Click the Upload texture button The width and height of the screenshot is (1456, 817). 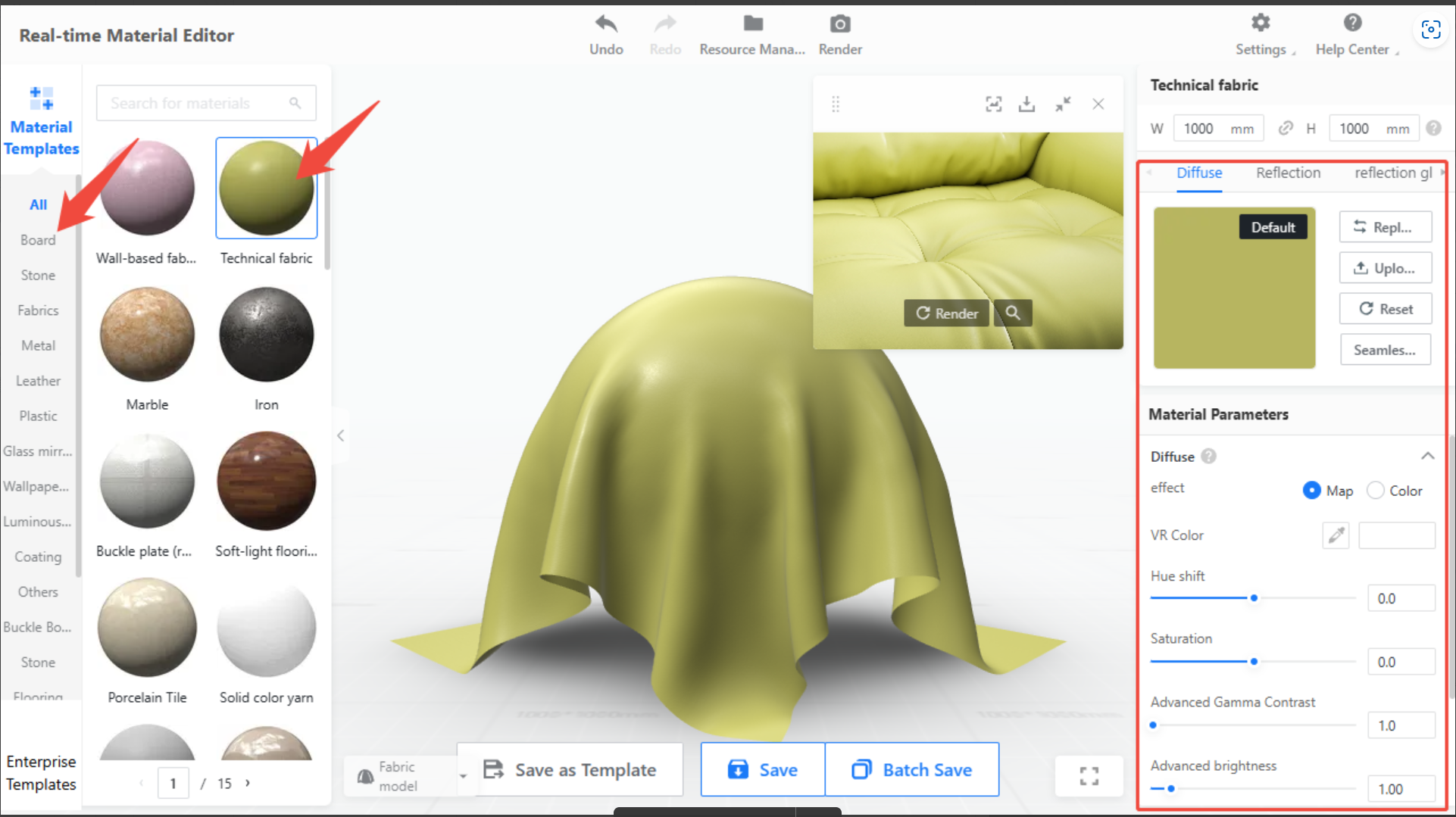(x=1385, y=268)
